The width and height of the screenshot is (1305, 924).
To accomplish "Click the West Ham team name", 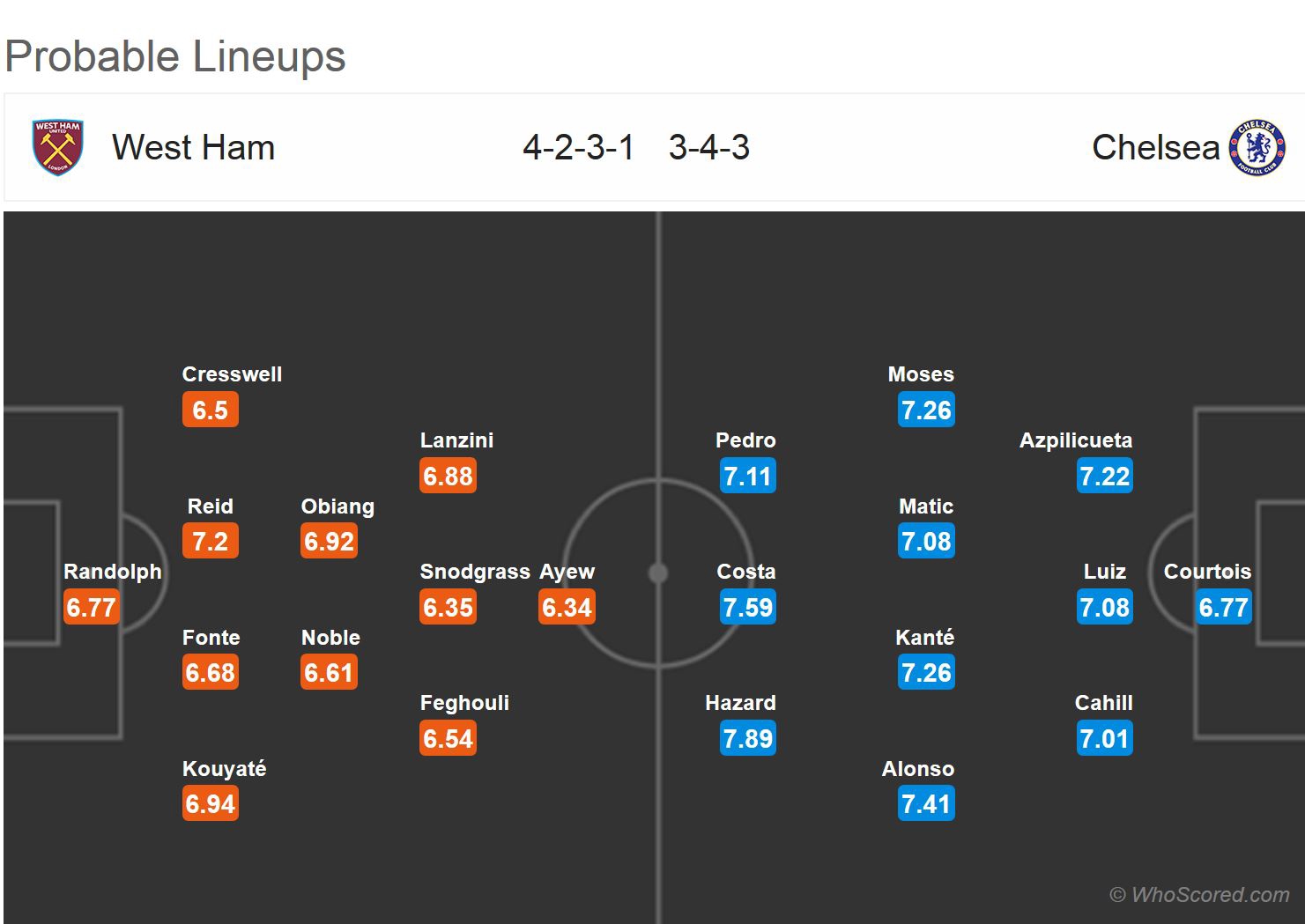I will pyautogui.click(x=193, y=147).
